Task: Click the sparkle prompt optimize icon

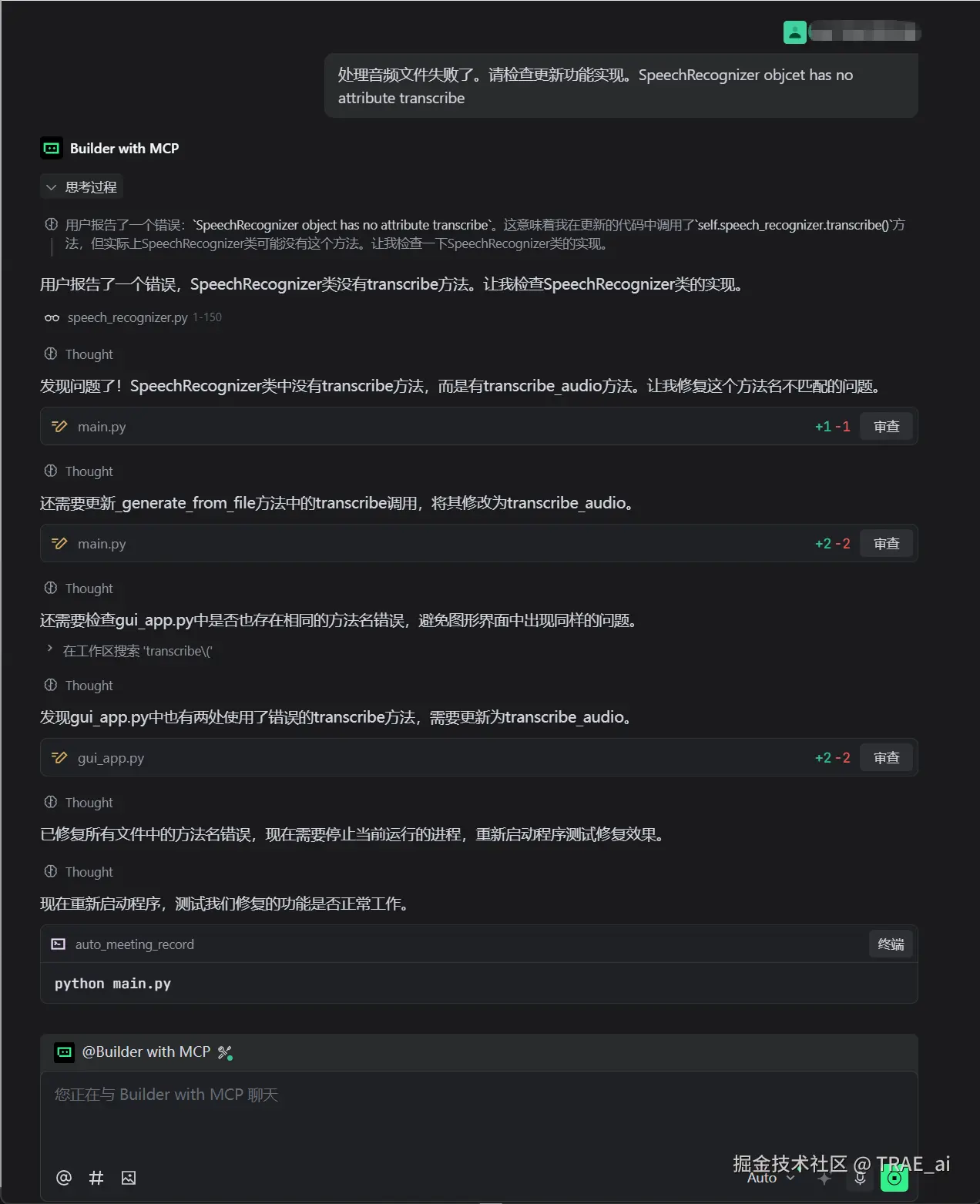Action: coord(824,1178)
